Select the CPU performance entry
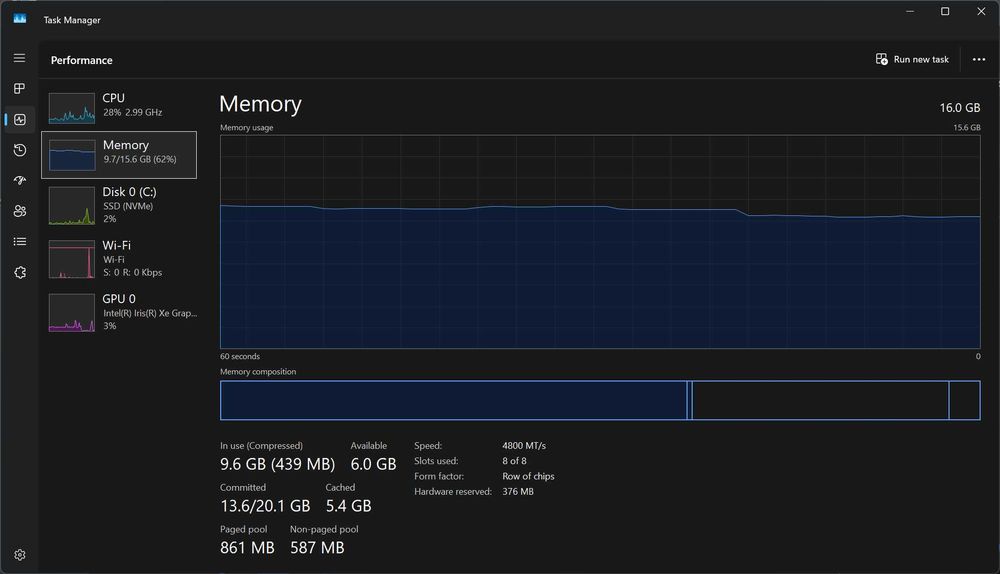Viewport: 1000px width, 574px height. tap(119, 108)
